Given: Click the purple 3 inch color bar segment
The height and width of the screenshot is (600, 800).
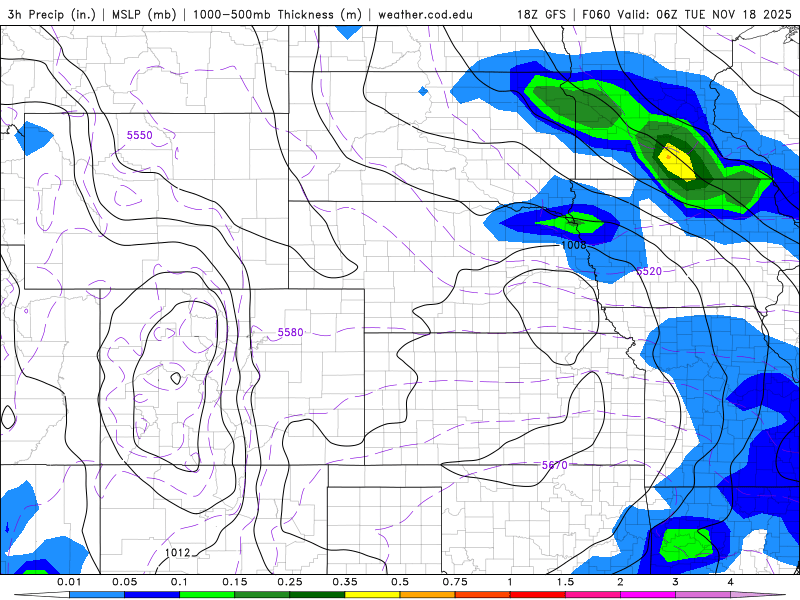Looking at the screenshot, I should 703,595.
